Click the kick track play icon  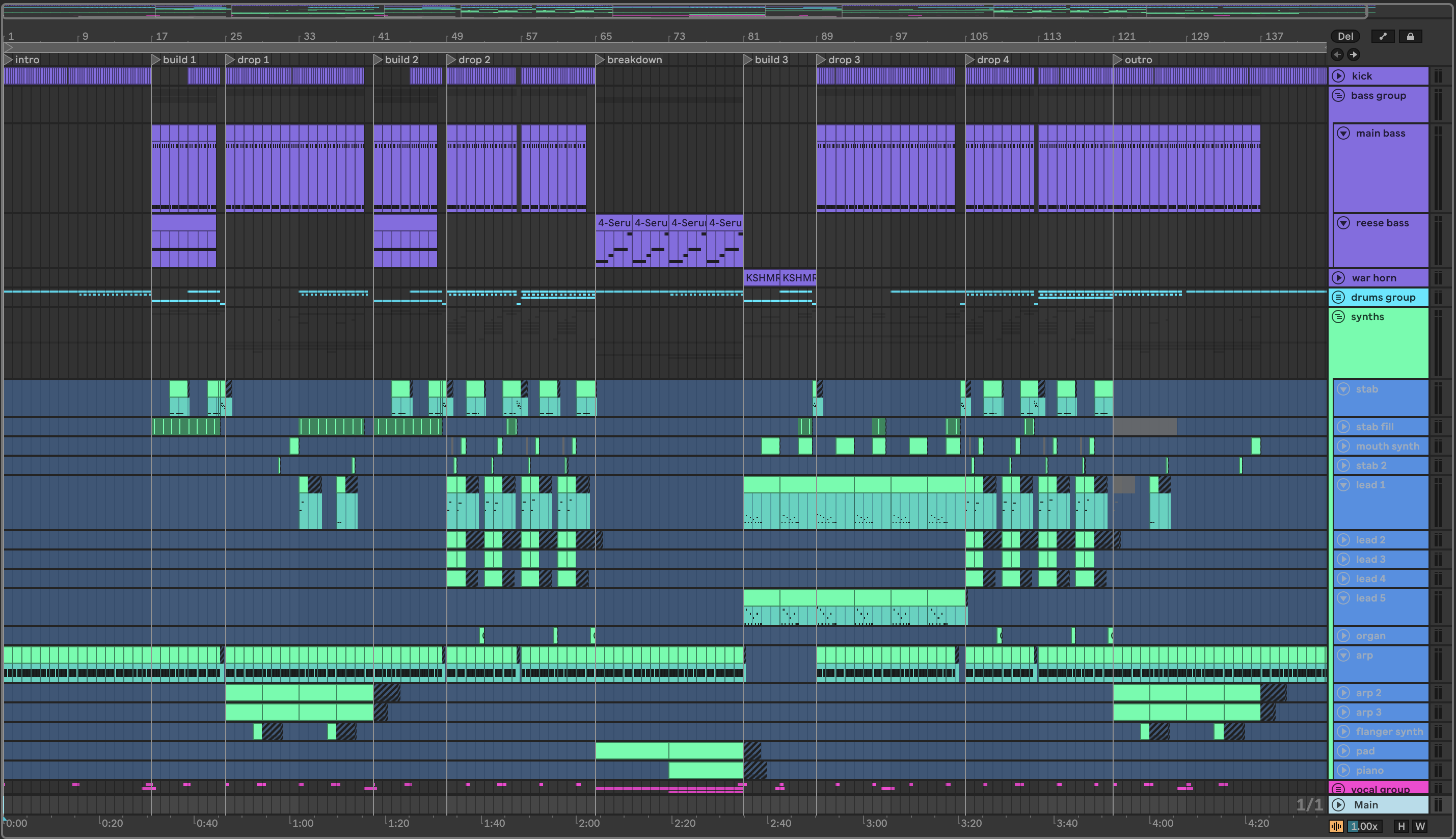click(x=1338, y=76)
